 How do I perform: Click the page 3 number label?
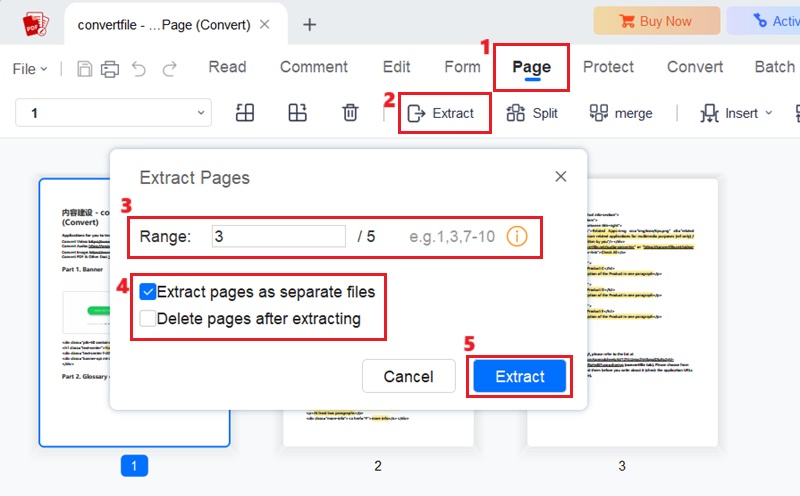[622, 466]
